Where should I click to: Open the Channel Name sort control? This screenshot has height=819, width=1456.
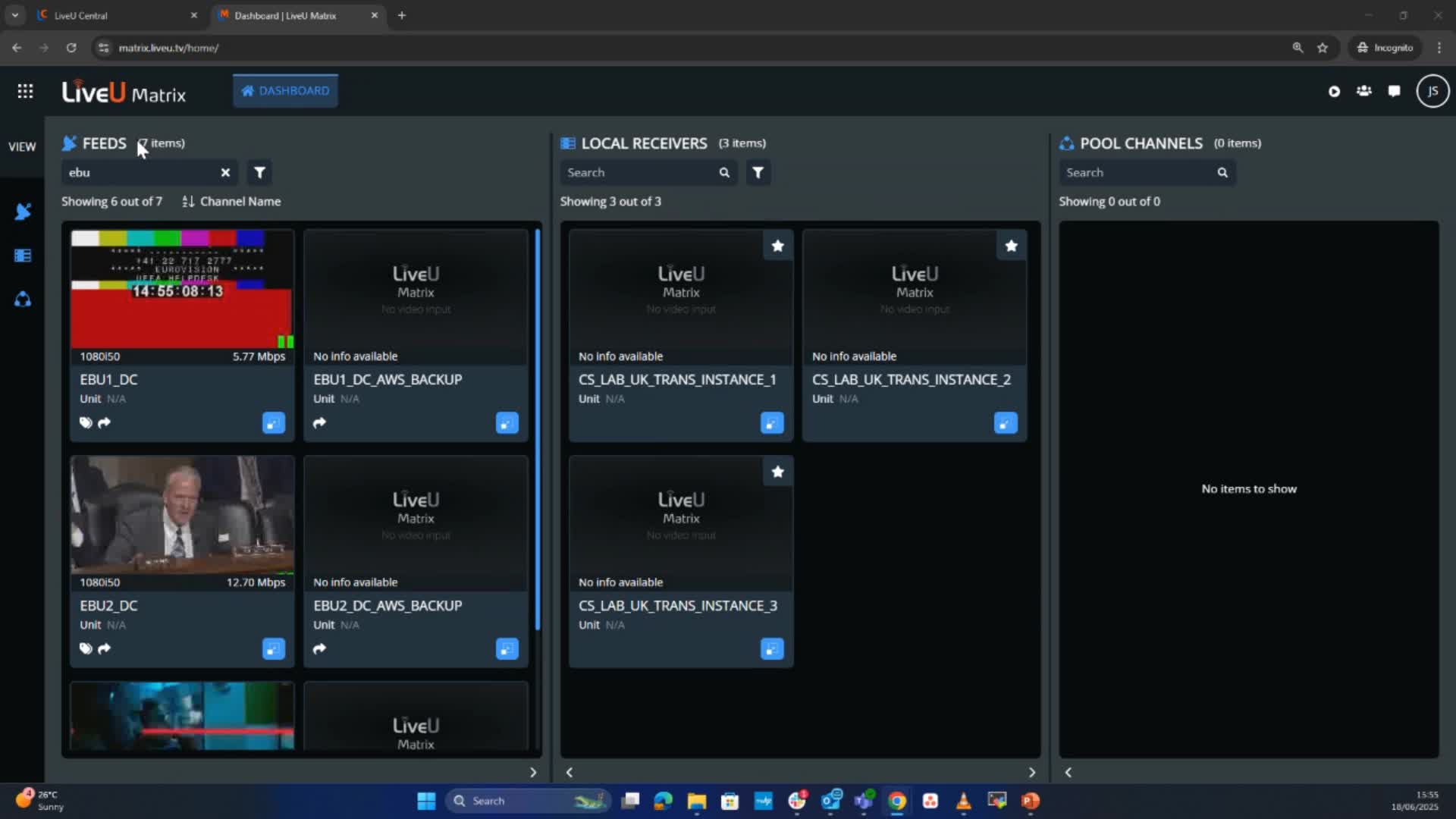[x=231, y=202]
